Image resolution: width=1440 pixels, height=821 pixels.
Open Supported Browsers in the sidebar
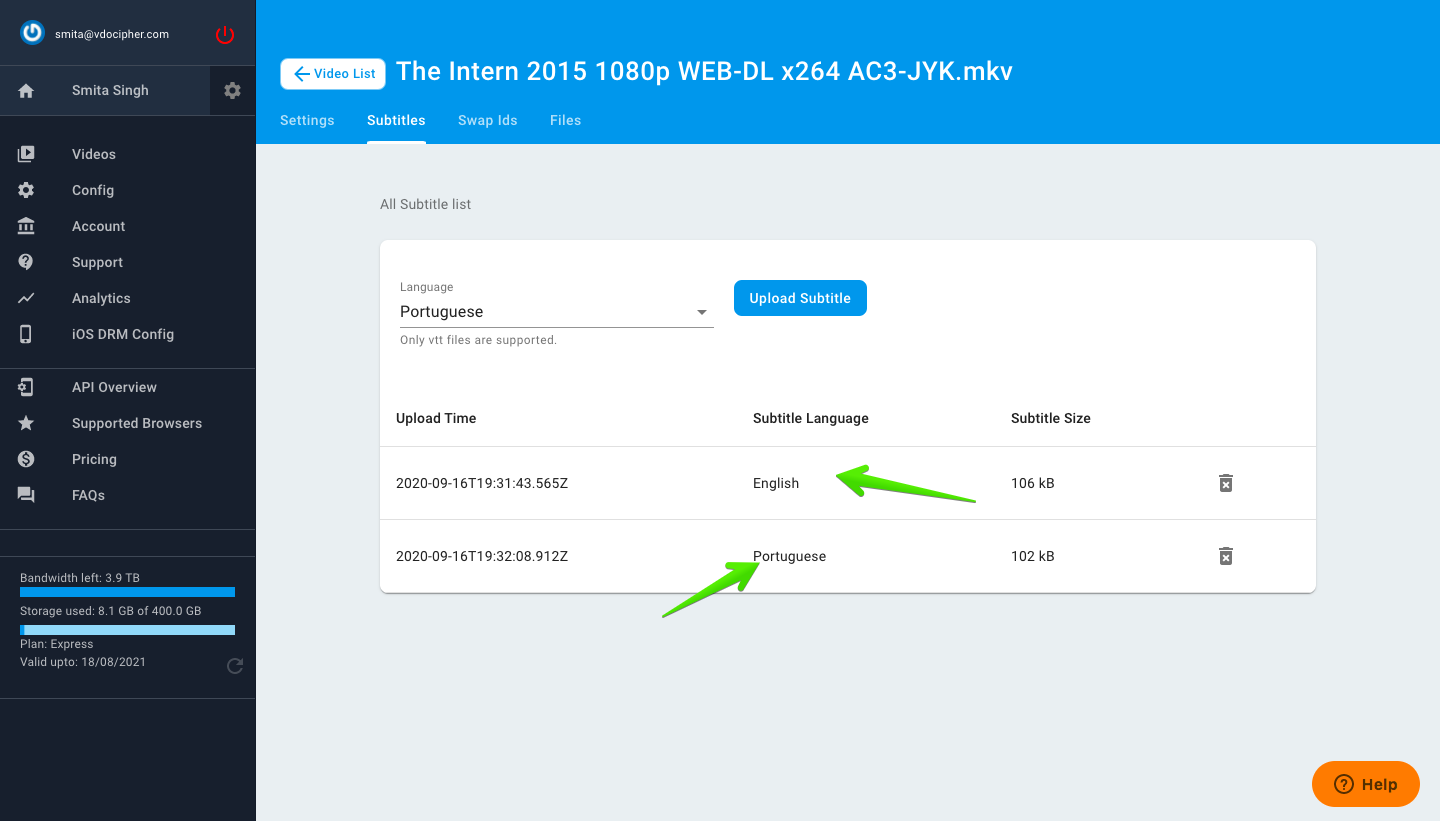coord(137,423)
